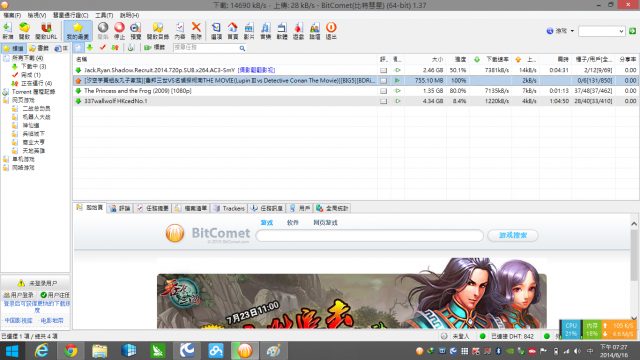This screenshot has height=360, width=640.
Task: Select The Princess and the Frog row
Action: pos(356,91)
